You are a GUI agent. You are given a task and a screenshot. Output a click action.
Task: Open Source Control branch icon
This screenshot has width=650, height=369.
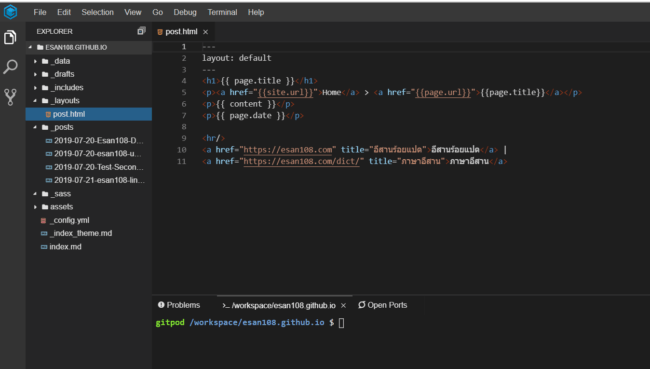(x=10, y=97)
